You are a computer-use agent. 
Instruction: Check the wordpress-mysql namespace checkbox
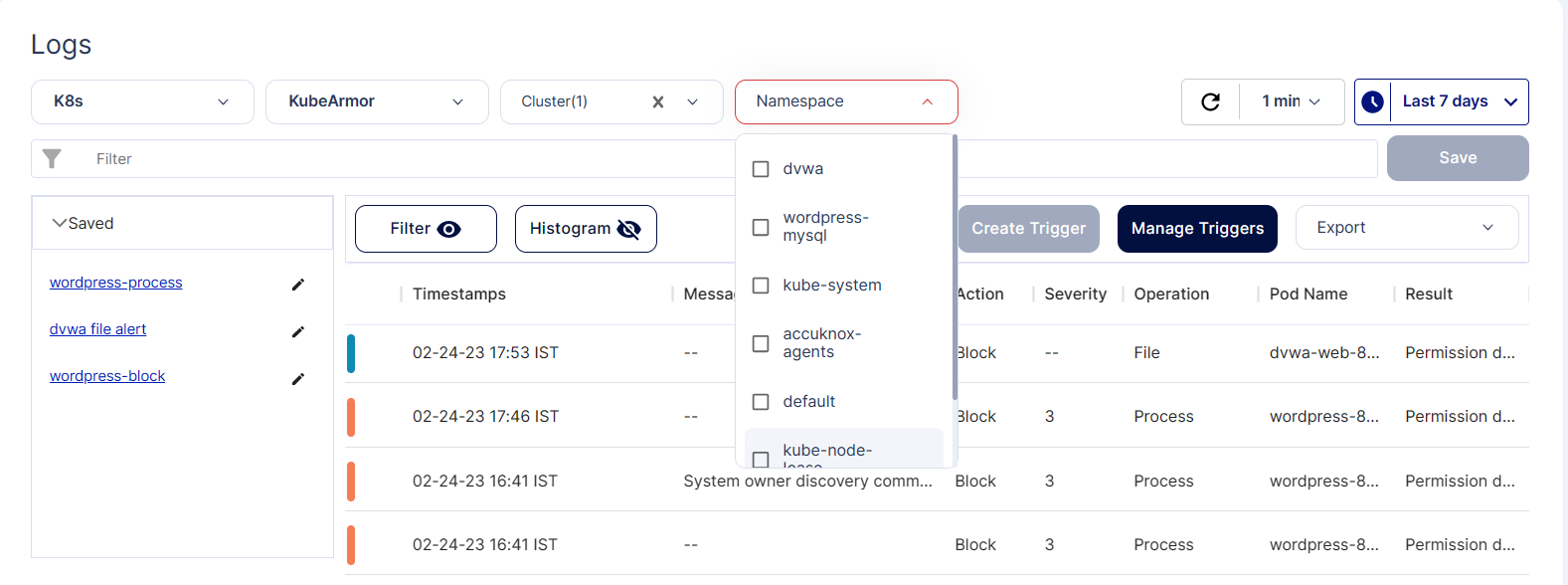(761, 227)
